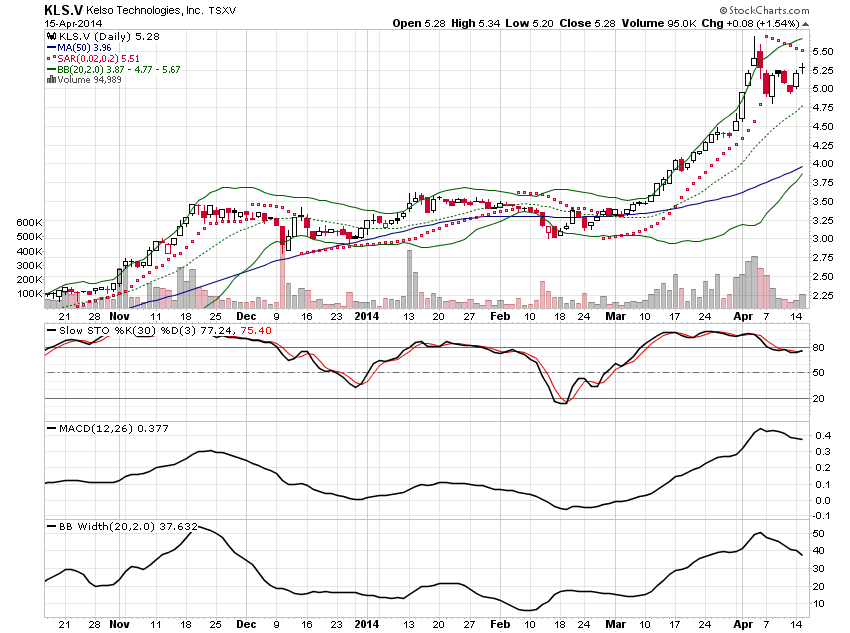Click the red dotted SAR legend marker

pos(51,58)
